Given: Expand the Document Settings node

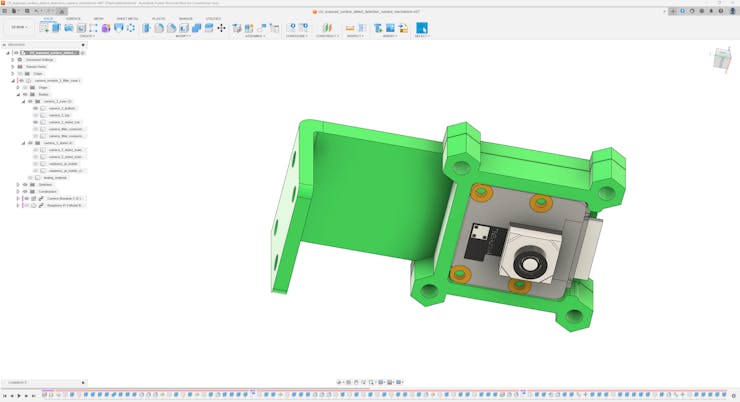Looking at the screenshot, I should coord(13,60).
